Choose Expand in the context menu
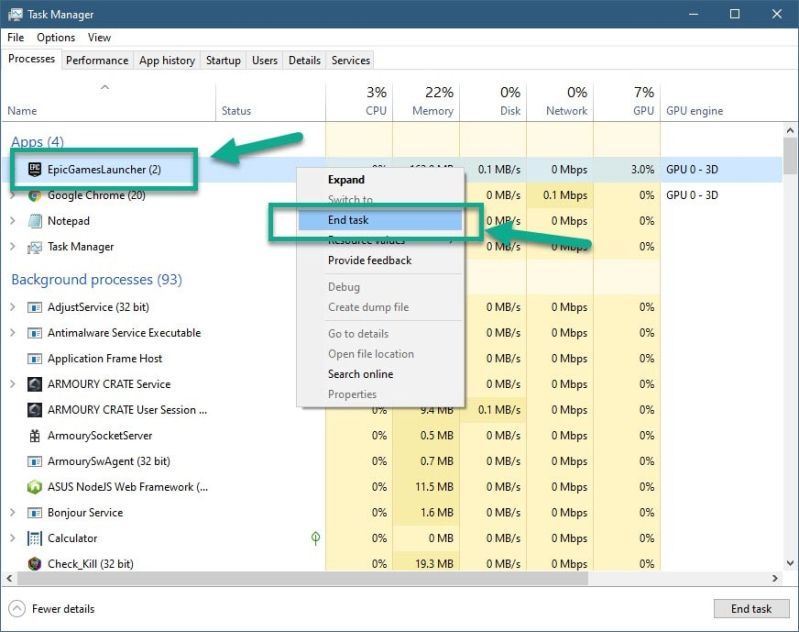Screen dimensions: 799x632 (380, 180)
